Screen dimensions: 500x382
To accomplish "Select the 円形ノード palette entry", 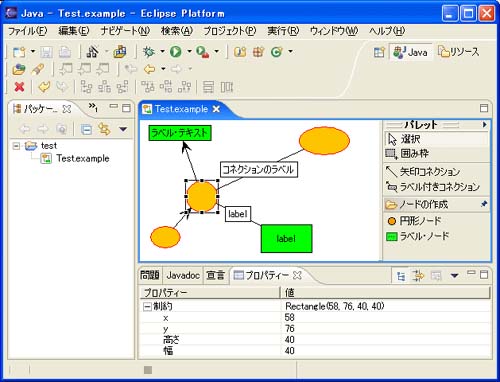I will pyautogui.click(x=437, y=221).
